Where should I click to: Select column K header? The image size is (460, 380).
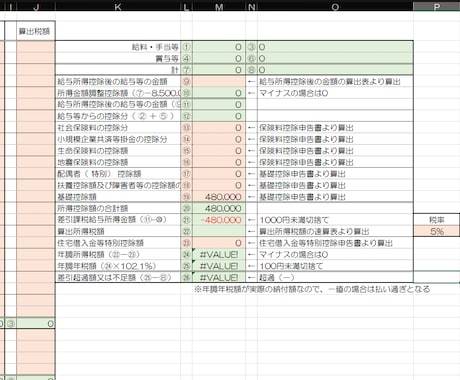(118, 6)
